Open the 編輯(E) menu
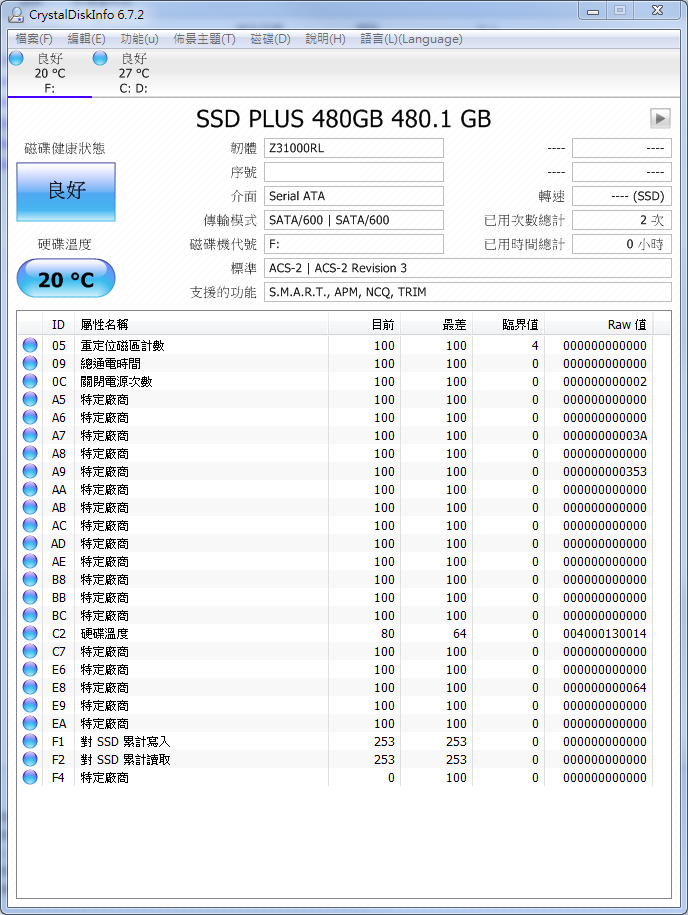The height and width of the screenshot is (915, 688). coord(86,39)
